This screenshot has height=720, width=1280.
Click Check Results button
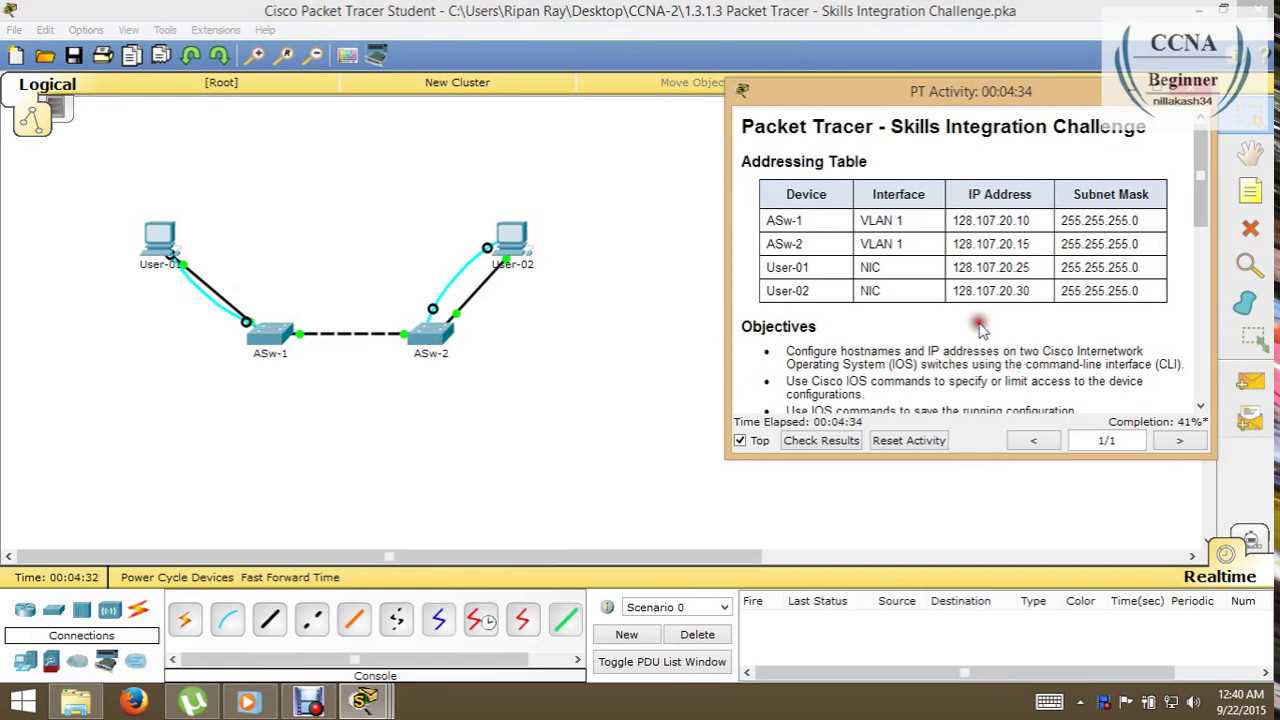click(821, 441)
